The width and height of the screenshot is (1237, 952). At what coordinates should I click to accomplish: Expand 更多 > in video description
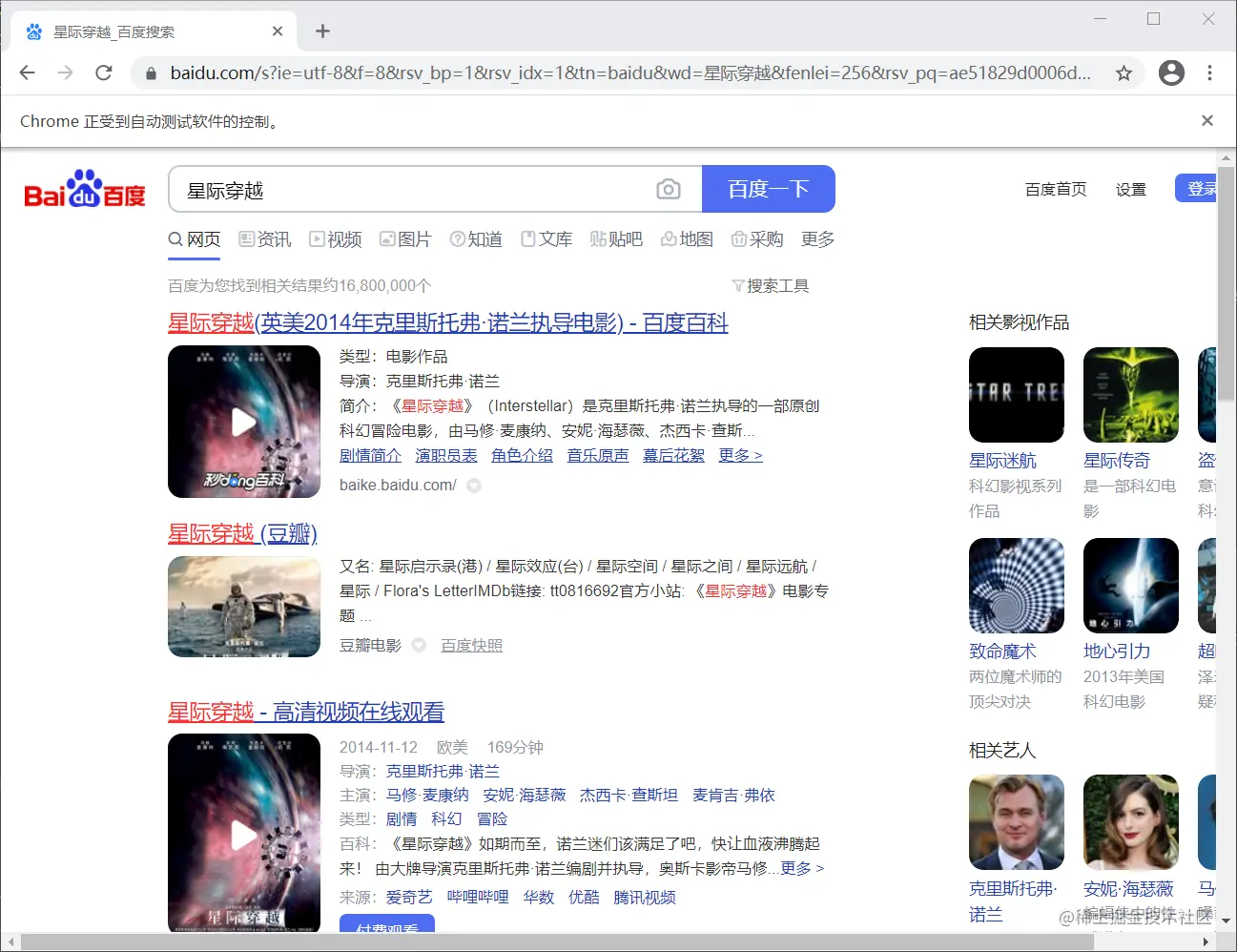802,868
